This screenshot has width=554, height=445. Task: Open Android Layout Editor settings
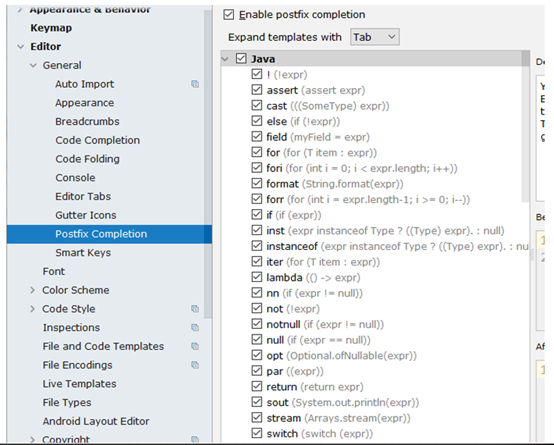coord(96,421)
